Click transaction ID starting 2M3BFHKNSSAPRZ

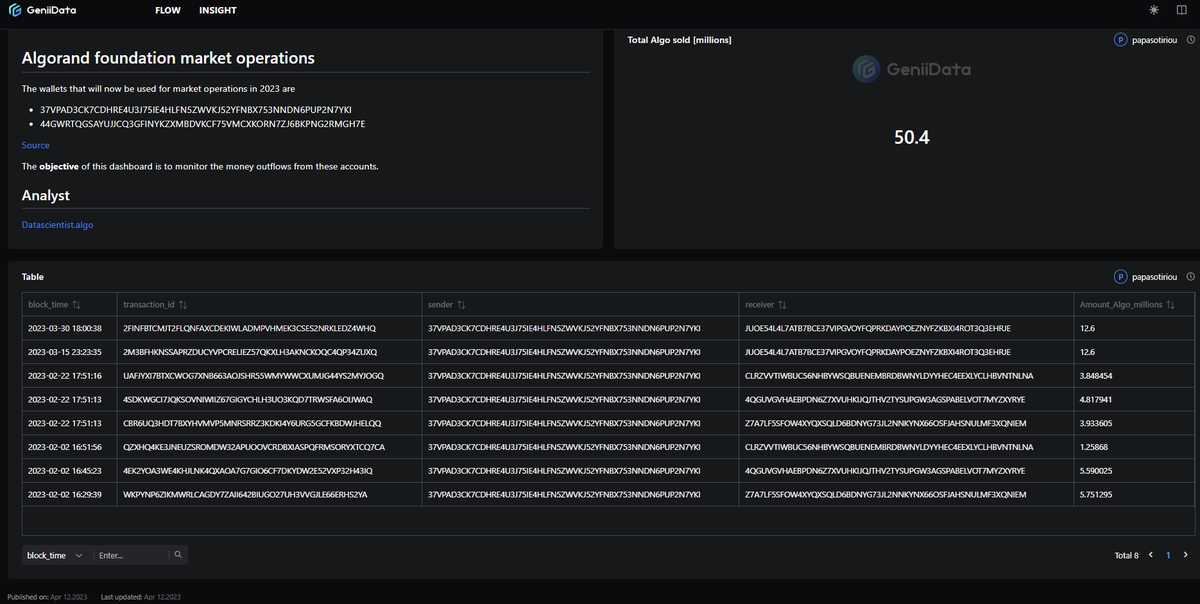click(x=250, y=352)
